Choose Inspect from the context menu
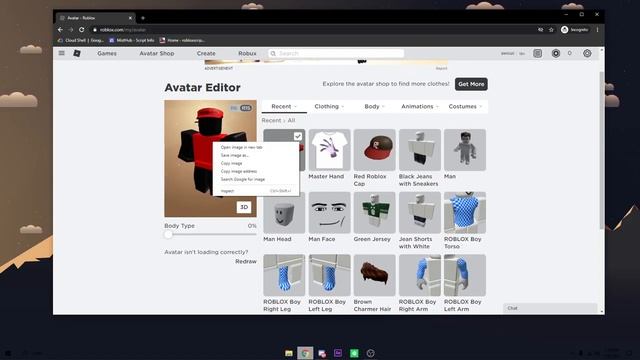Image resolution: width=640 pixels, height=360 pixels. [256, 191]
